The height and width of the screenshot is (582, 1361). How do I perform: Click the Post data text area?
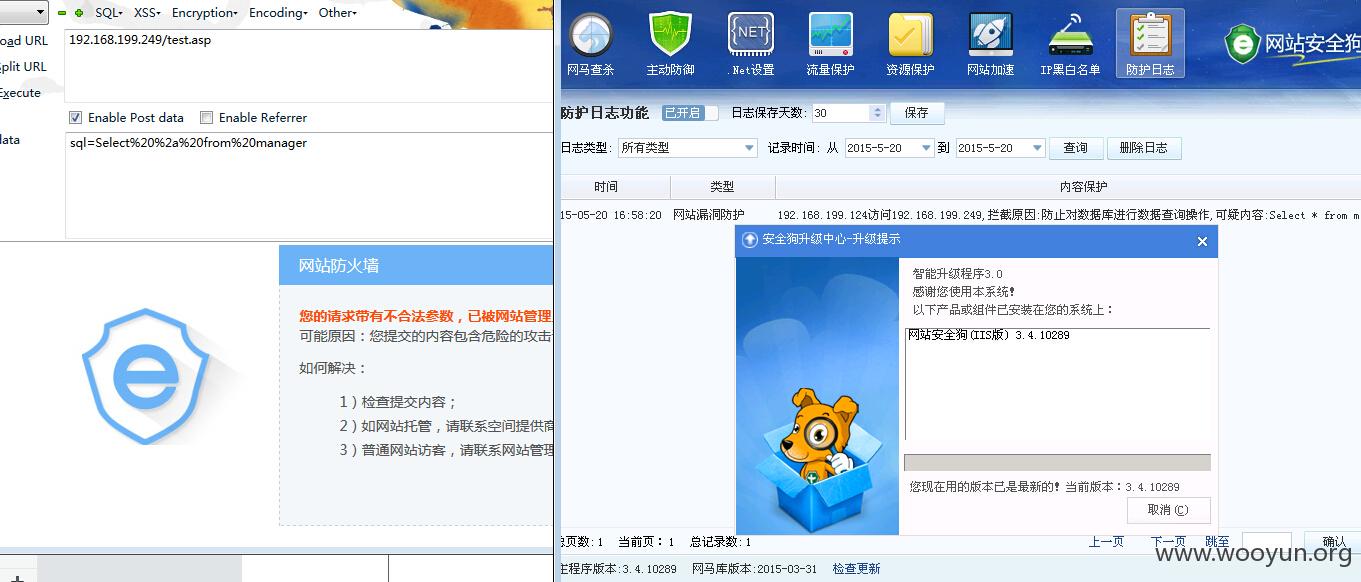(309, 186)
